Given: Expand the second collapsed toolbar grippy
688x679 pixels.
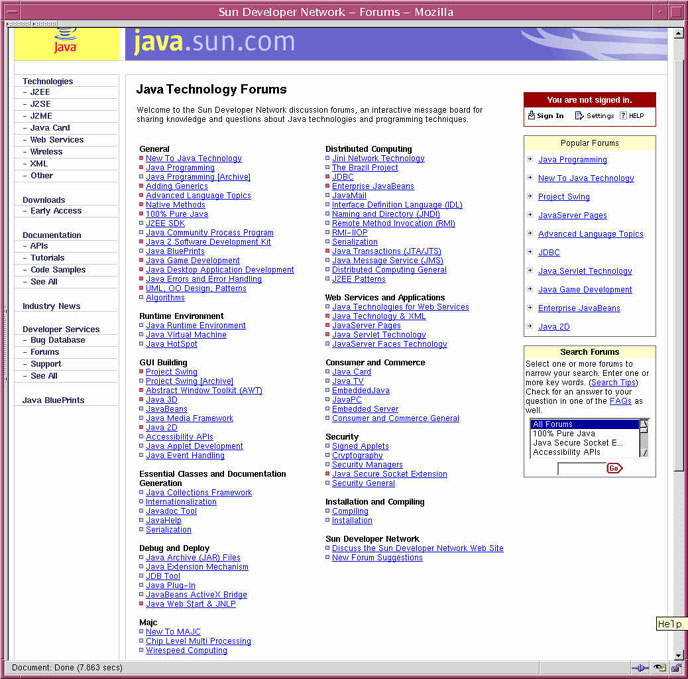Looking at the screenshot, I should click(45, 24).
